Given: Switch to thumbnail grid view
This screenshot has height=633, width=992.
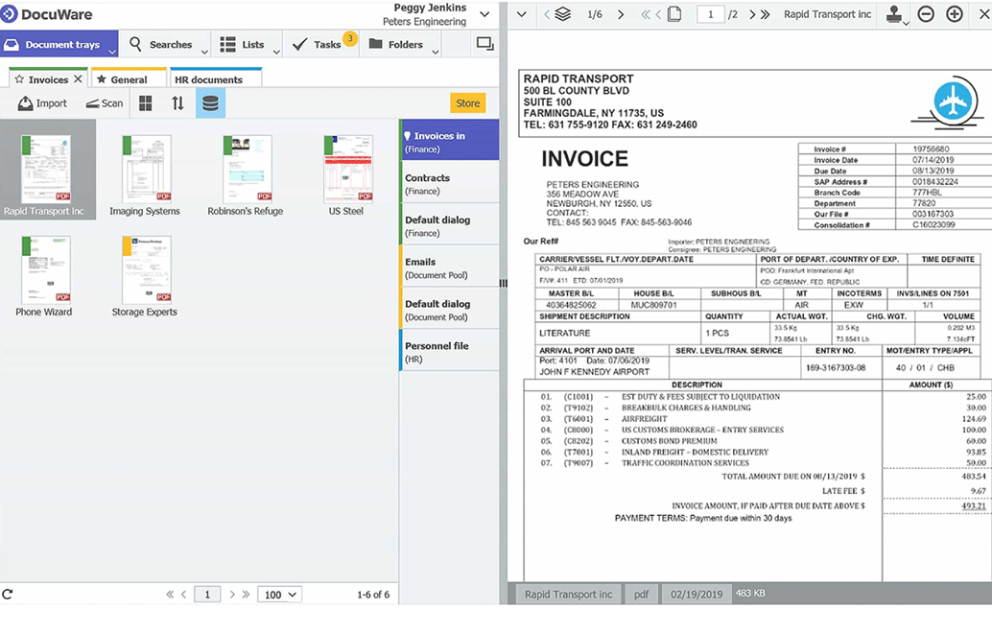Looking at the screenshot, I should (x=146, y=103).
